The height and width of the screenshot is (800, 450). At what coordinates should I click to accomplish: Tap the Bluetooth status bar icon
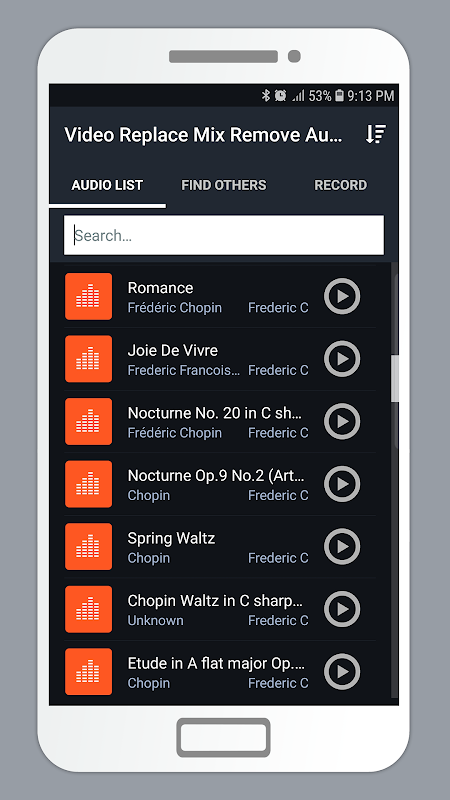(265, 95)
